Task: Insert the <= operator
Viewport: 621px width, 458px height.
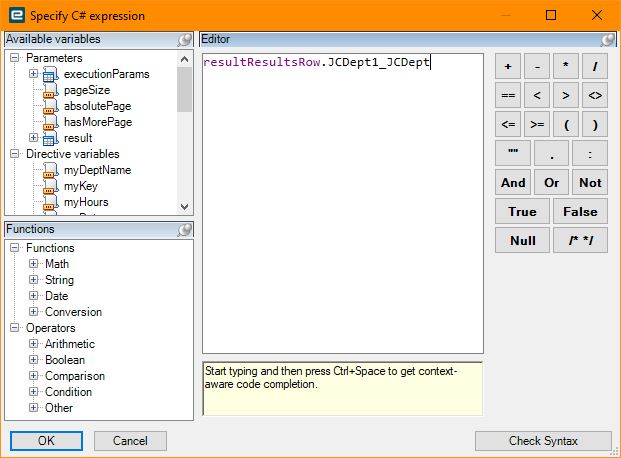Action: 508,124
